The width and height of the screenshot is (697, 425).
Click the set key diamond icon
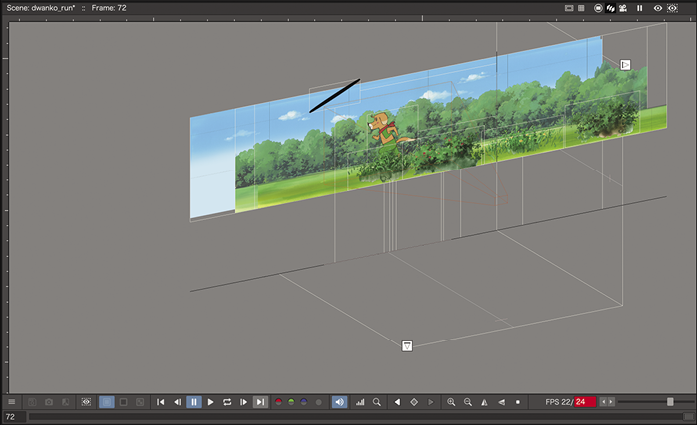click(x=414, y=402)
